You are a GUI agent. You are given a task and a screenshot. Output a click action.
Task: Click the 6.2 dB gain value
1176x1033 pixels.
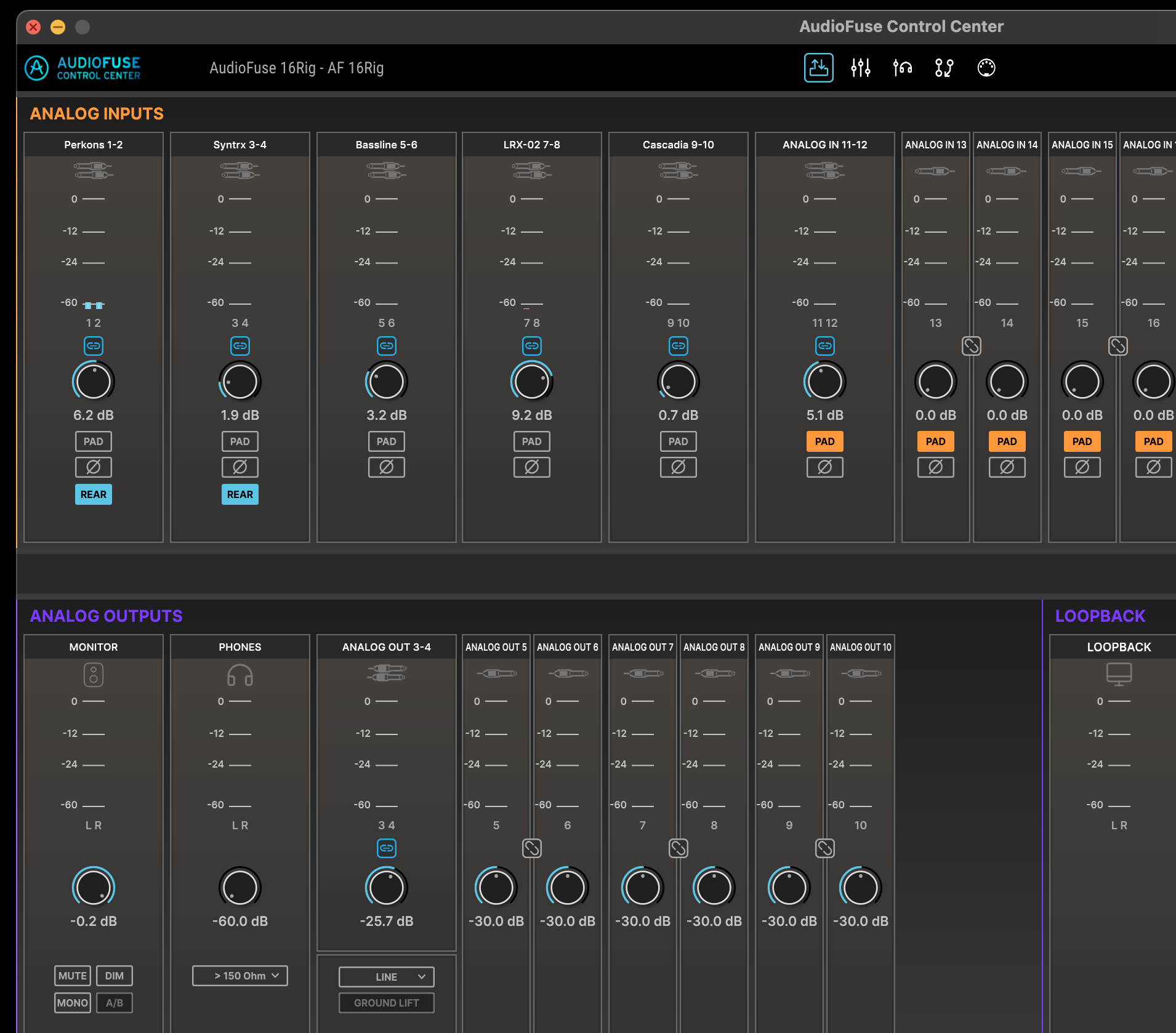tap(94, 415)
